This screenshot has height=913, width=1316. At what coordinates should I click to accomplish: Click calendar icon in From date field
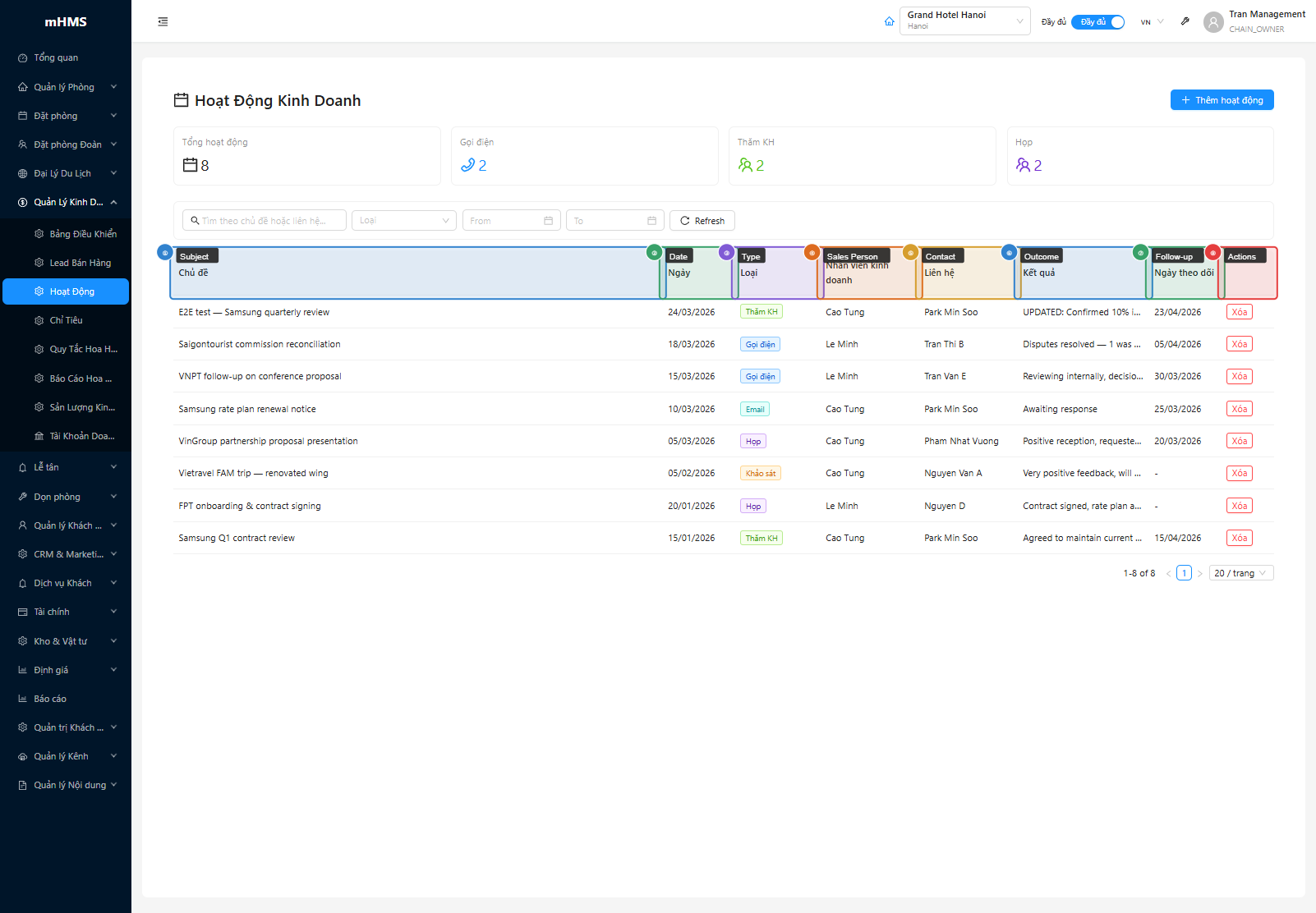coord(548,221)
